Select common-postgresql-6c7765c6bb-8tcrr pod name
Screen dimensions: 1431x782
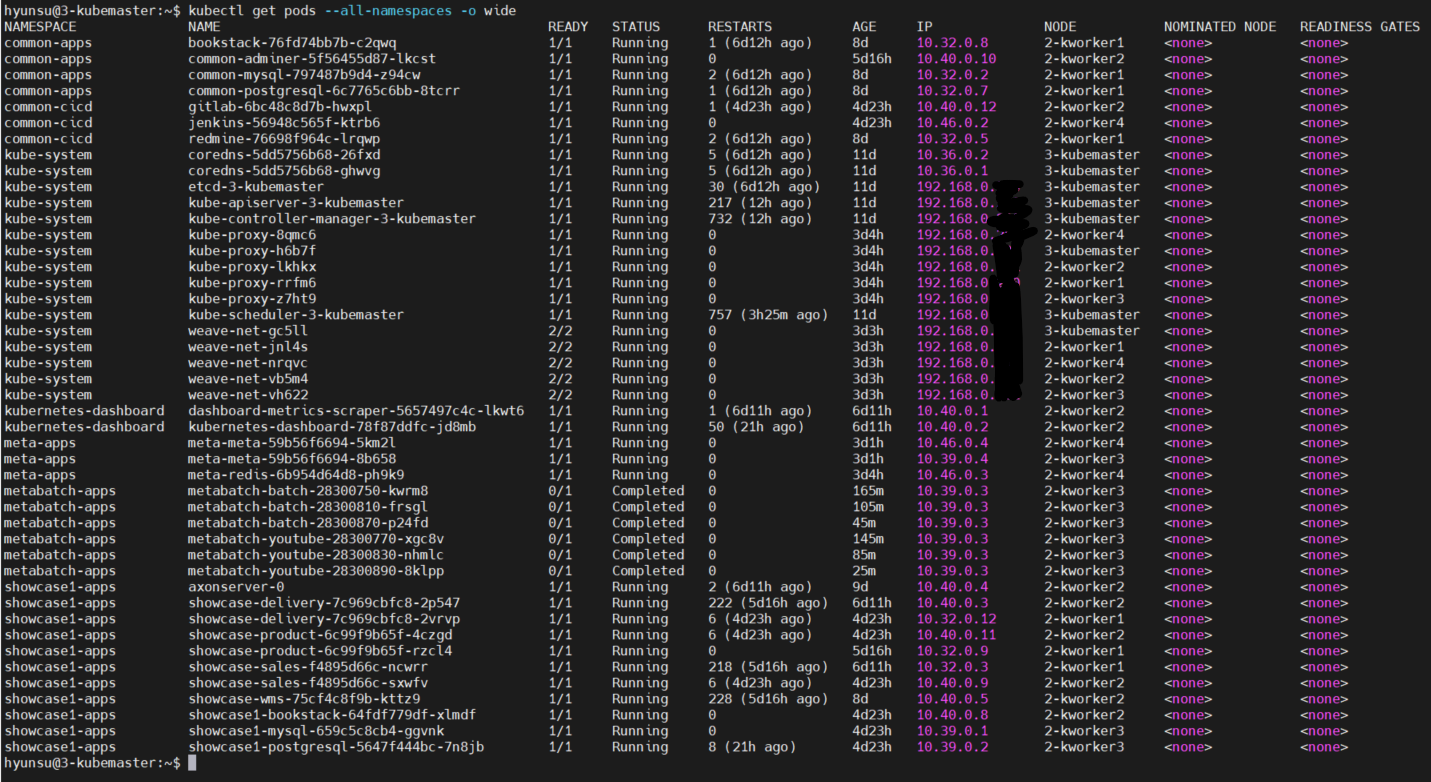324,91
